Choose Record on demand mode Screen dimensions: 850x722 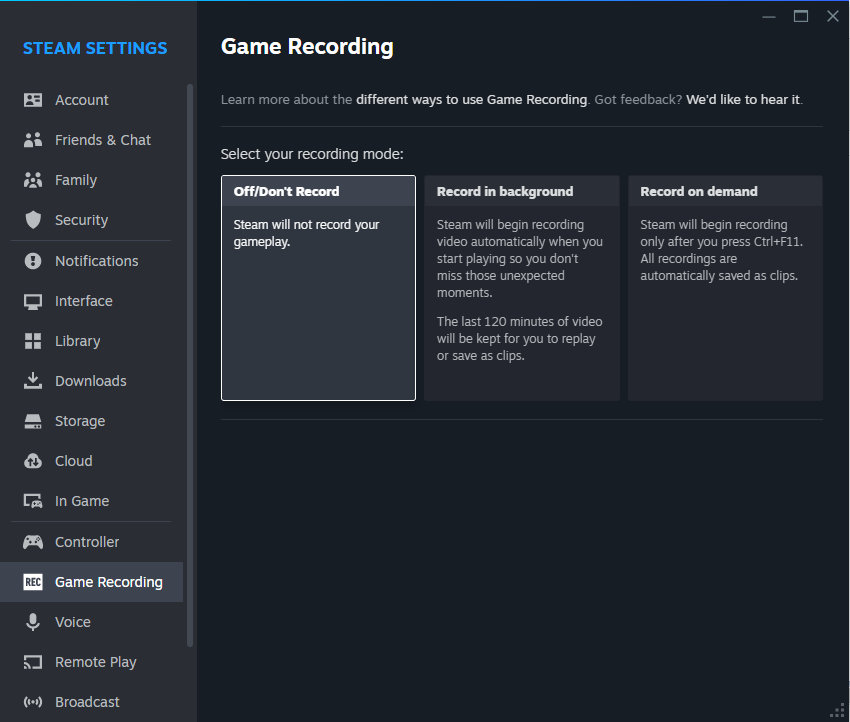pyautogui.click(x=725, y=288)
